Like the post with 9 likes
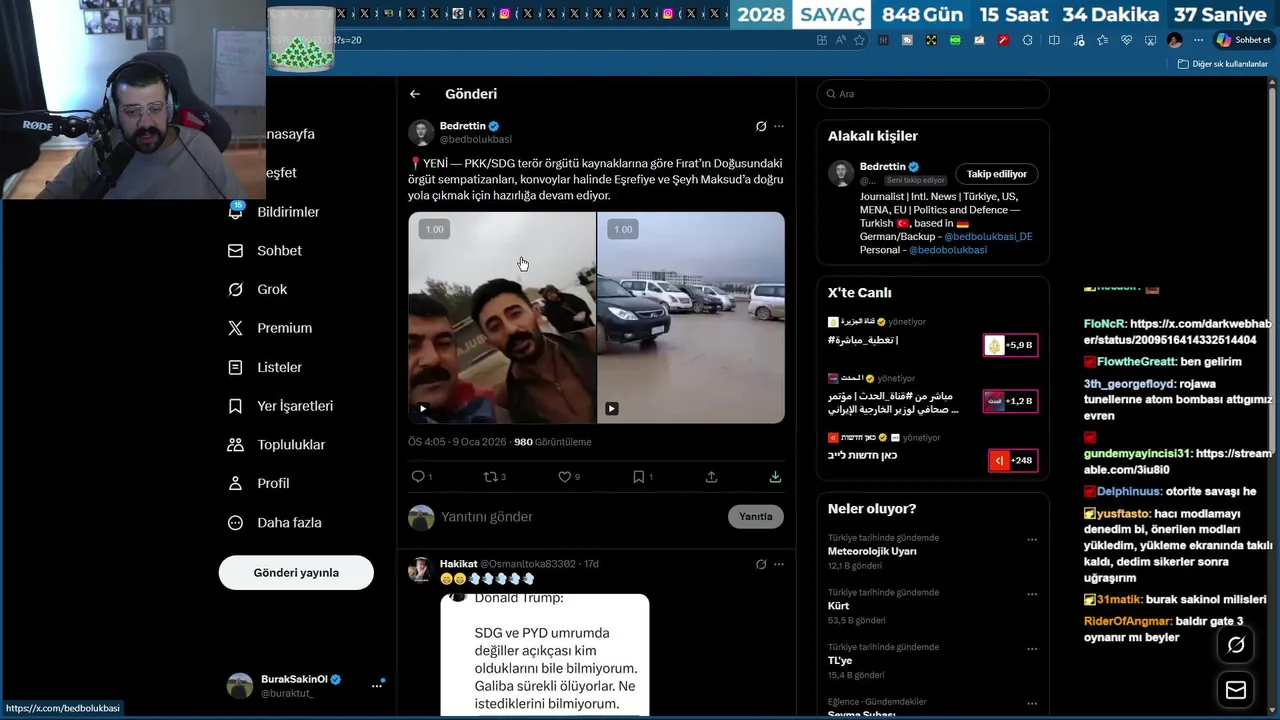The height and width of the screenshot is (720, 1280). pyautogui.click(x=567, y=477)
